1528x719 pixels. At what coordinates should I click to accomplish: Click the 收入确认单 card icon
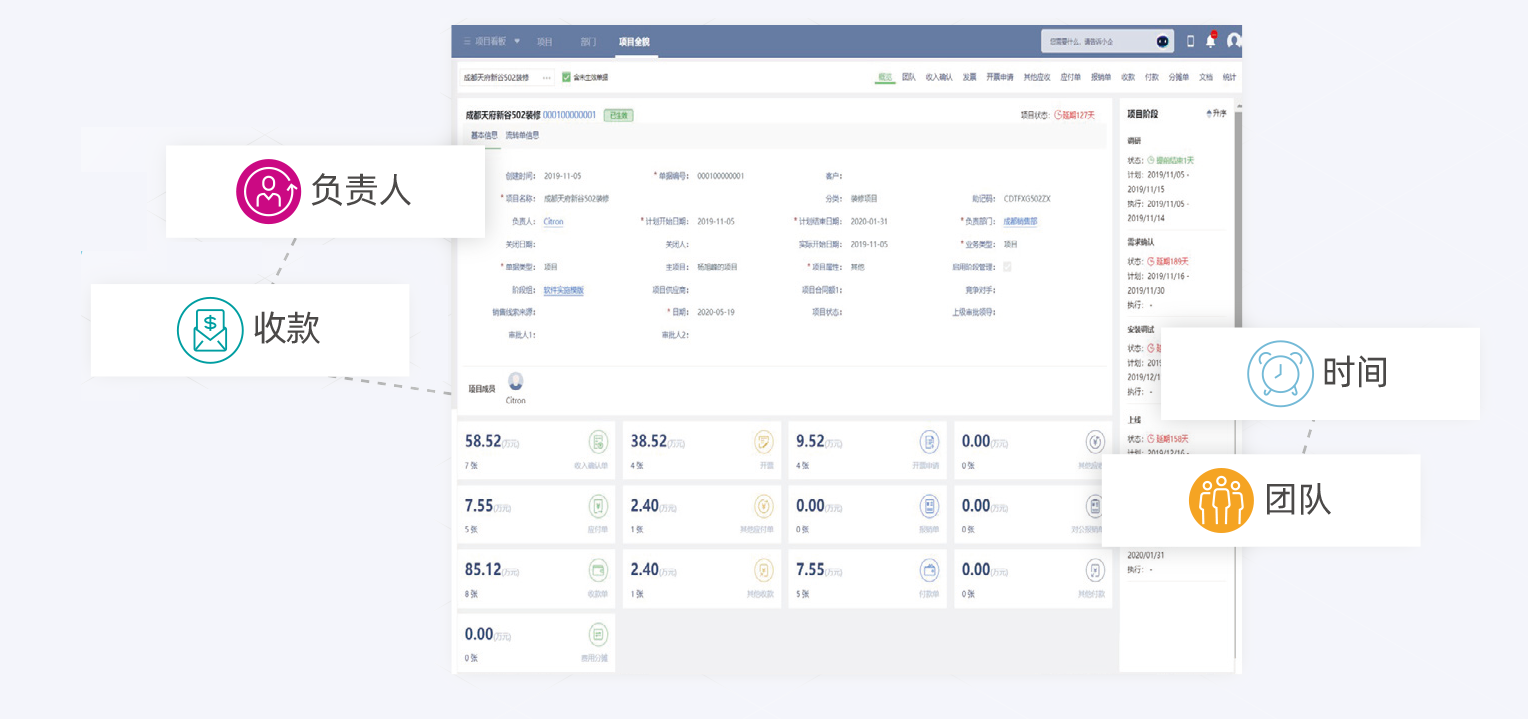pos(598,442)
